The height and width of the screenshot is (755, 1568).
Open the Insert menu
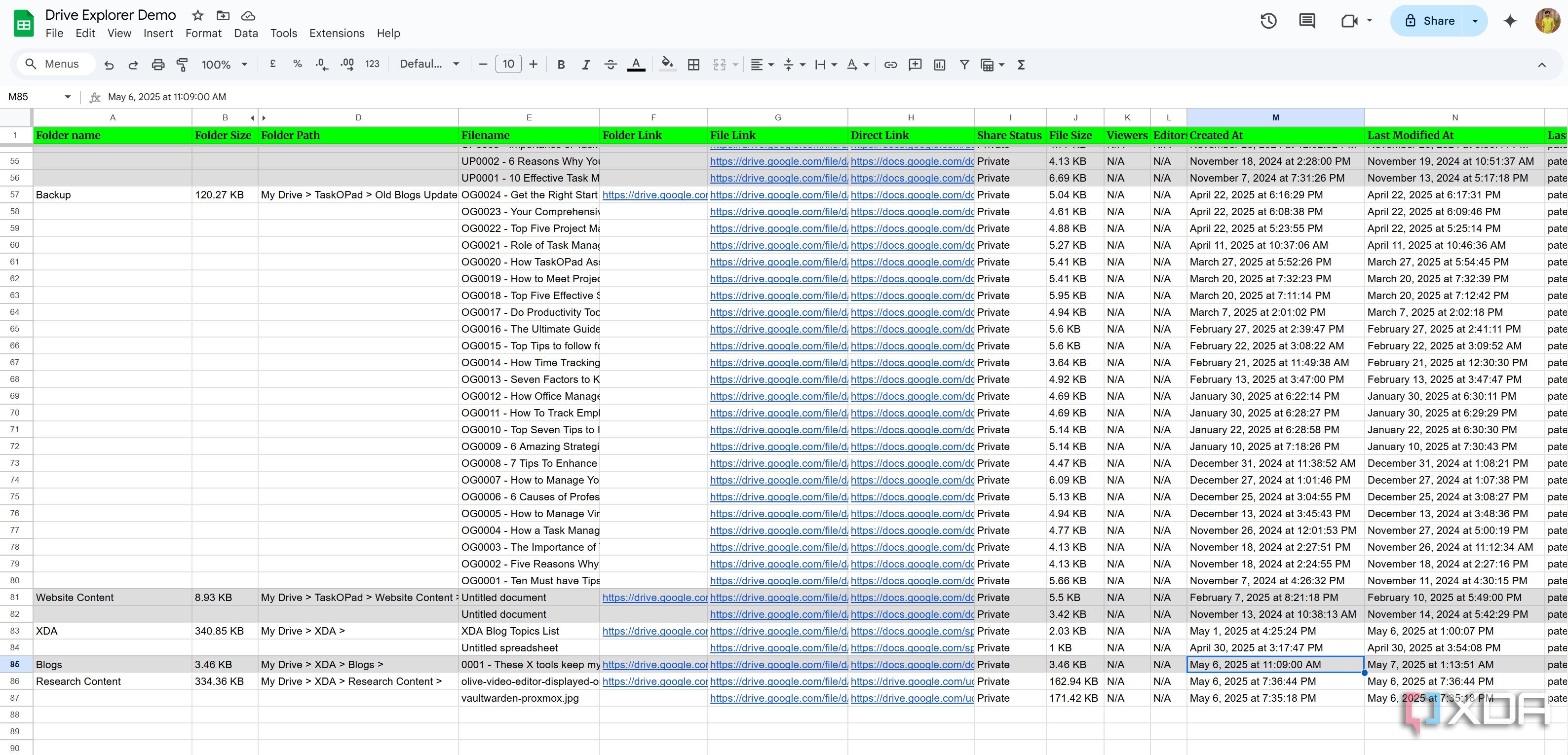pos(158,34)
